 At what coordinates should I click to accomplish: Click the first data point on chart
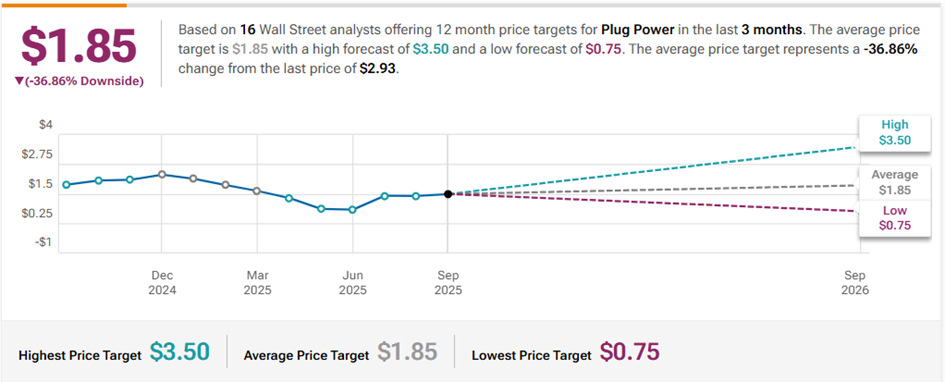(x=66, y=185)
